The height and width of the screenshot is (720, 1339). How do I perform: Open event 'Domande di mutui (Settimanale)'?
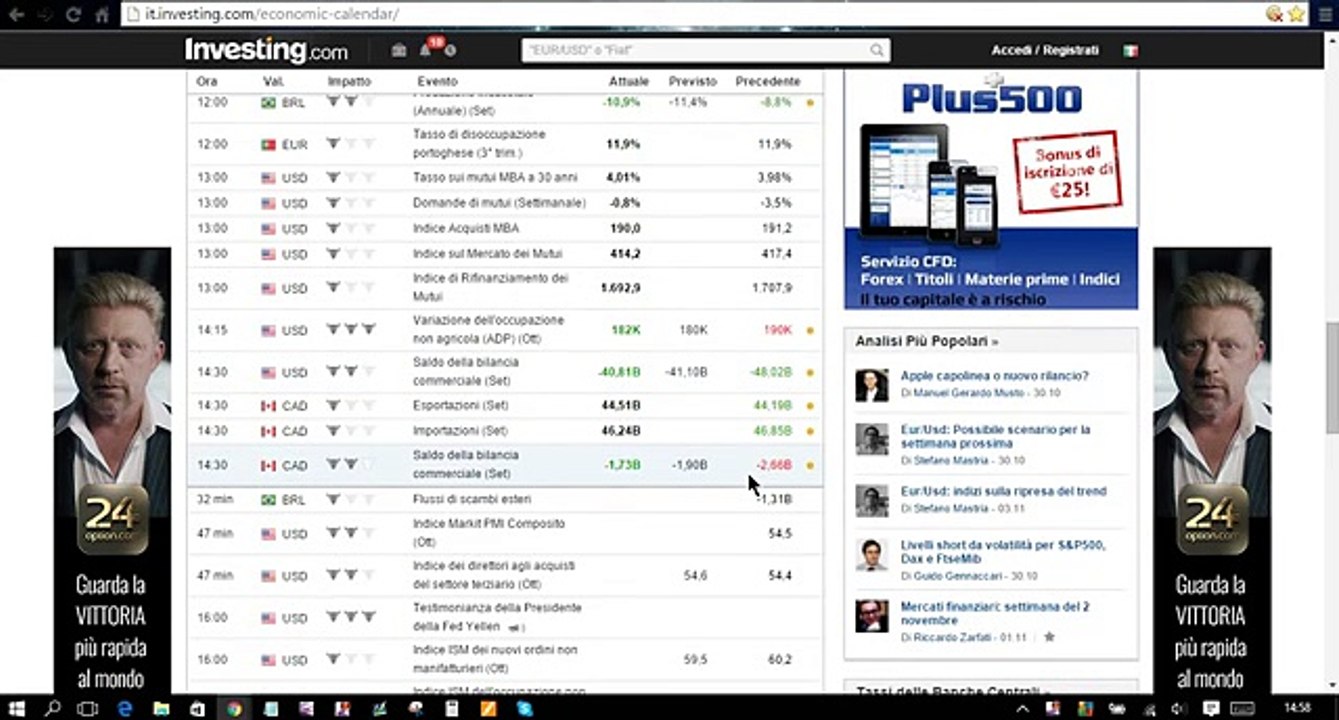click(x=499, y=203)
